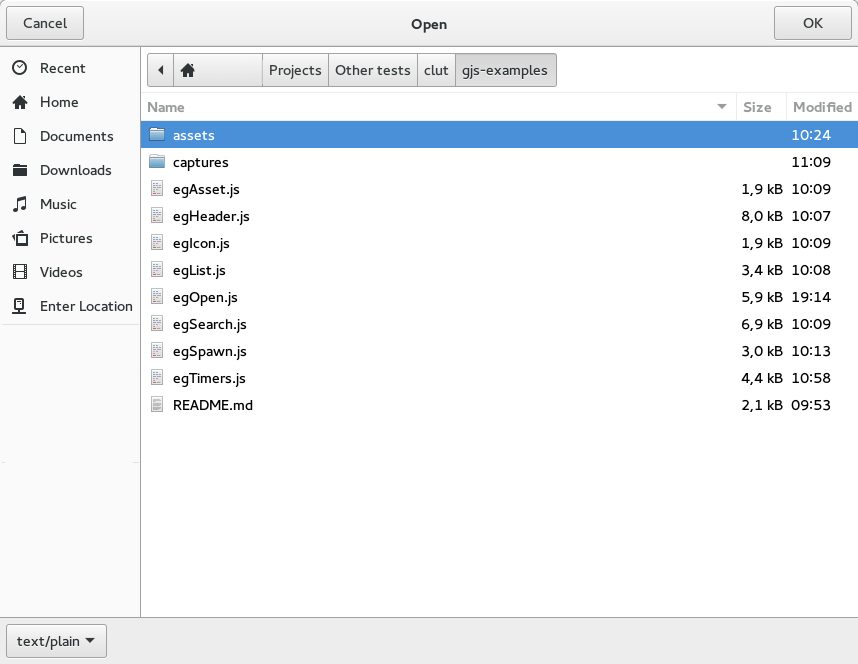Open Pictures from the sidebar
The height and width of the screenshot is (664, 858).
tap(70, 238)
